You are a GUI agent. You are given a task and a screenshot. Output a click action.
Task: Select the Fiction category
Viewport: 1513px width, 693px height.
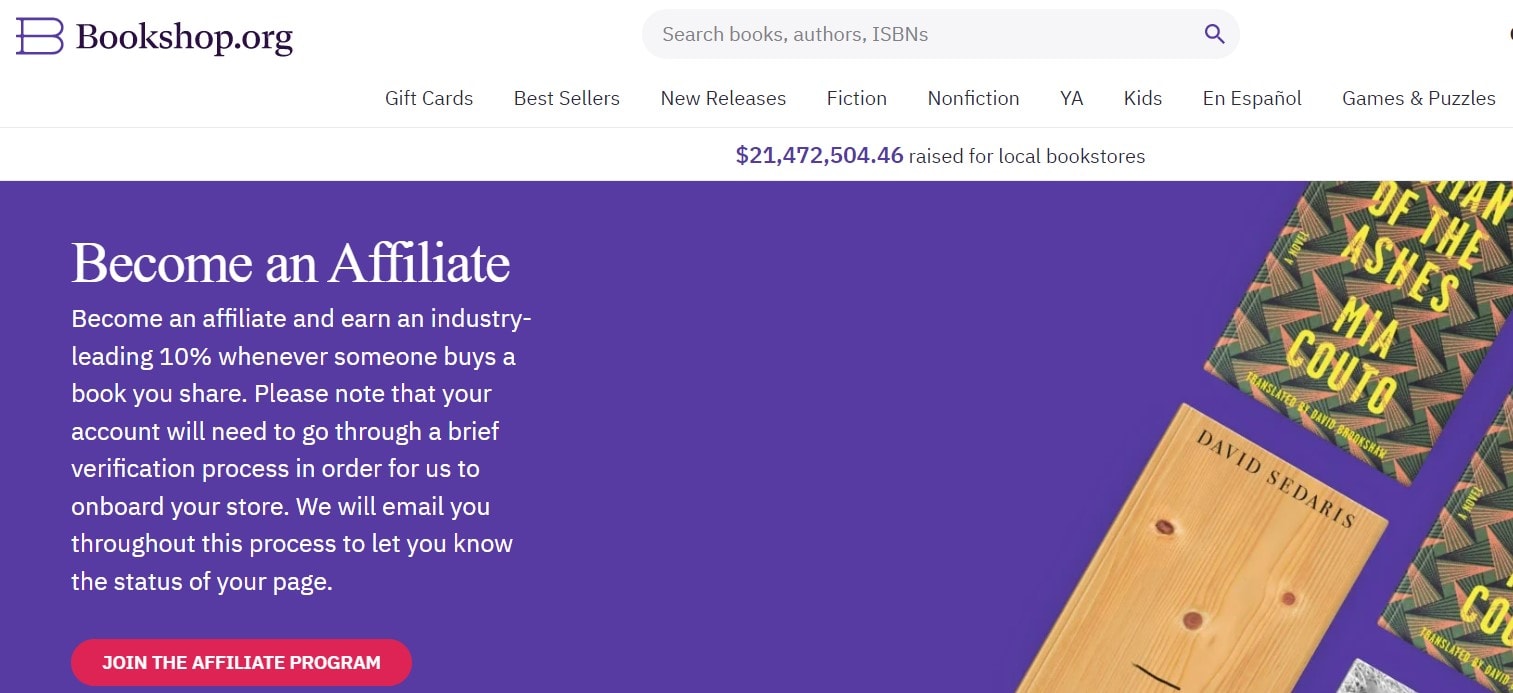[856, 98]
